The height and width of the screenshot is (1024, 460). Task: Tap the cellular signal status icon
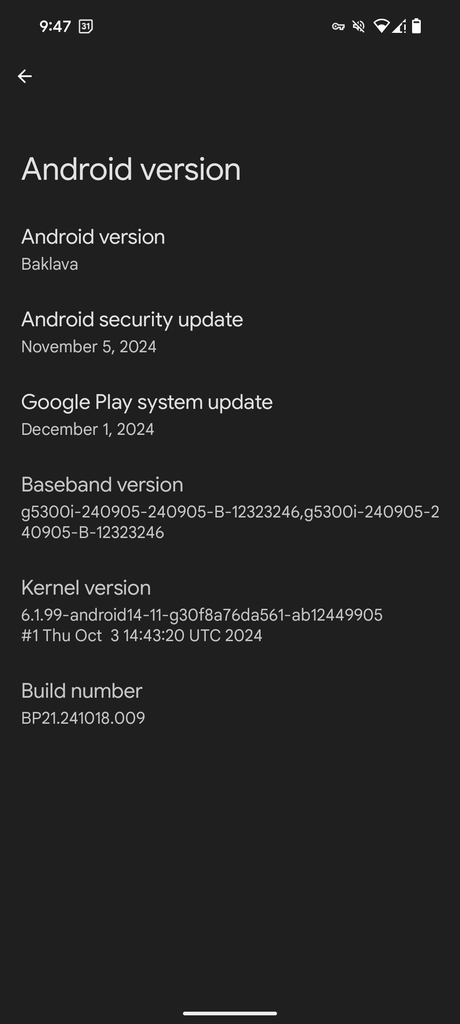pos(399,26)
